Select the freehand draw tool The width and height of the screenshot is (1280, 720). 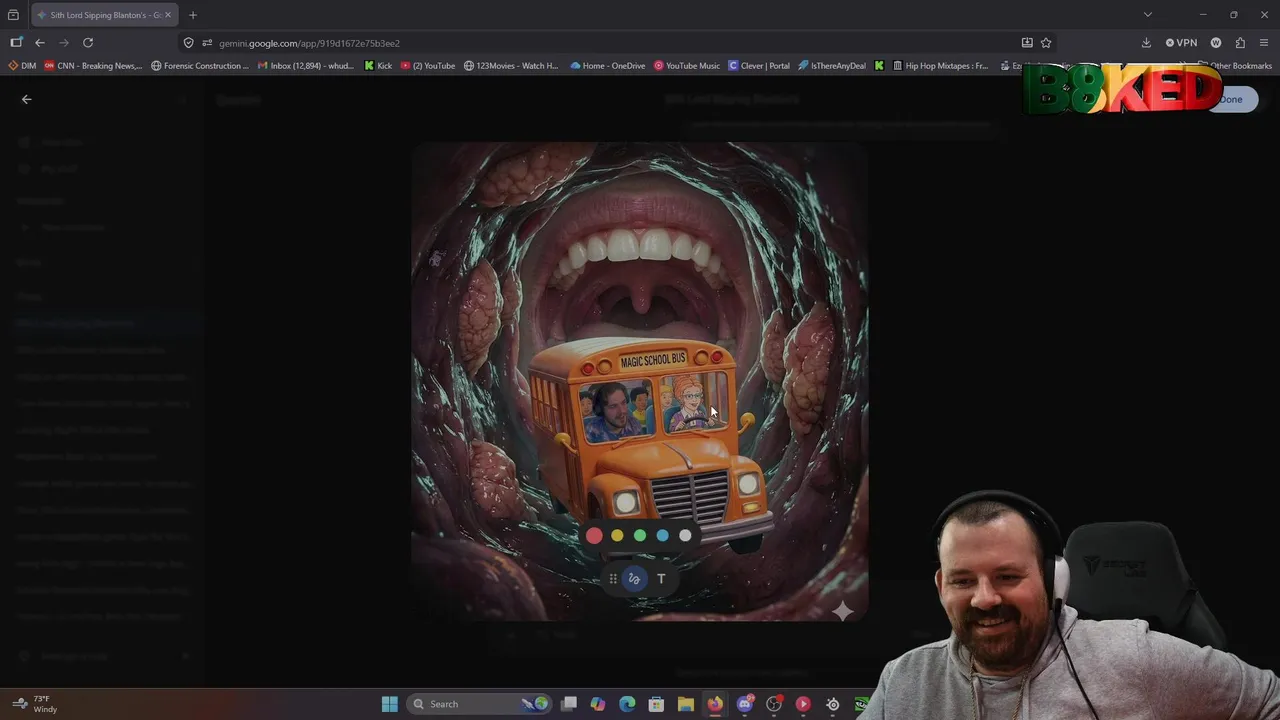tap(634, 579)
